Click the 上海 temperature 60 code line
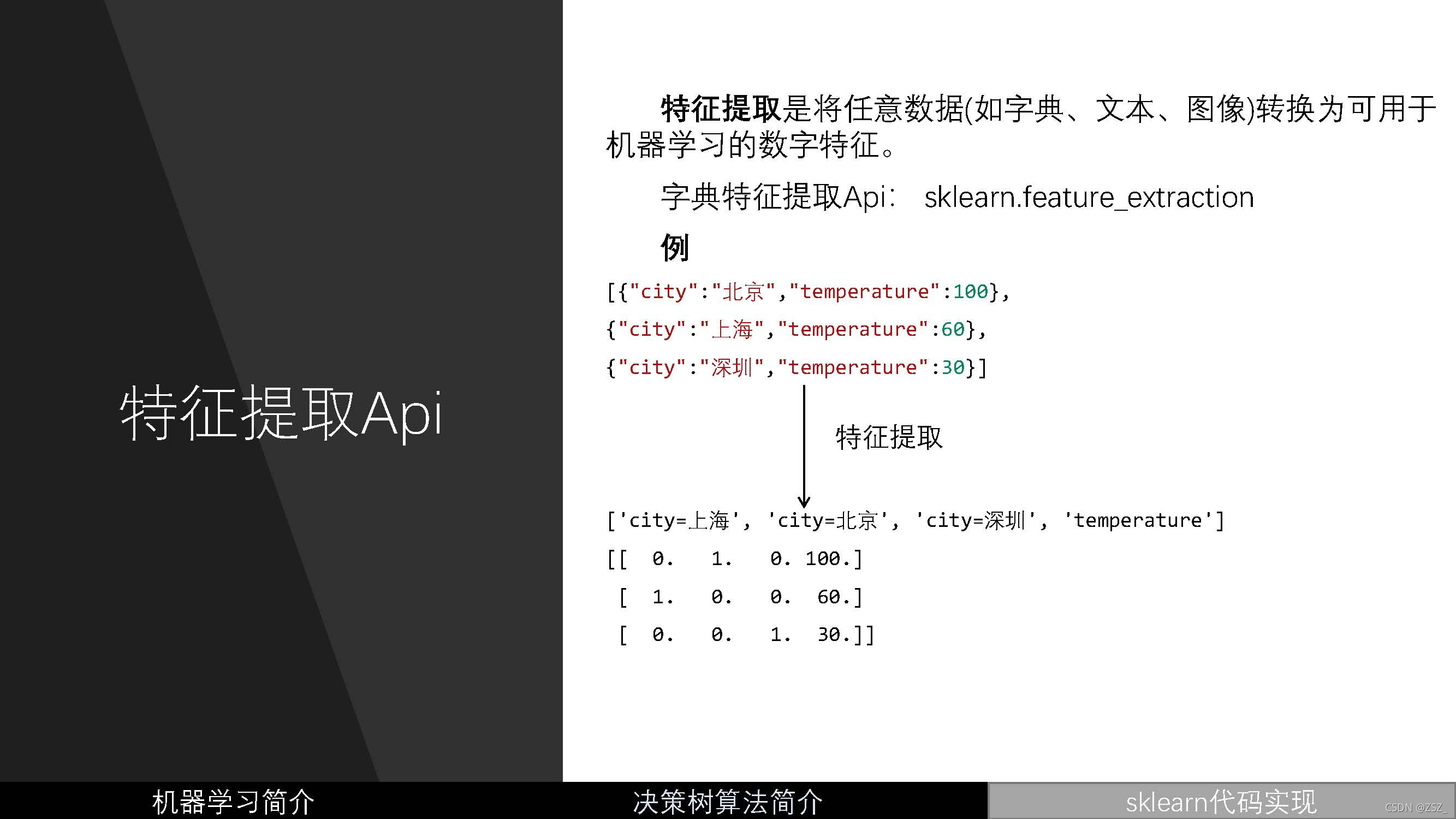1456x819 pixels. coord(796,330)
